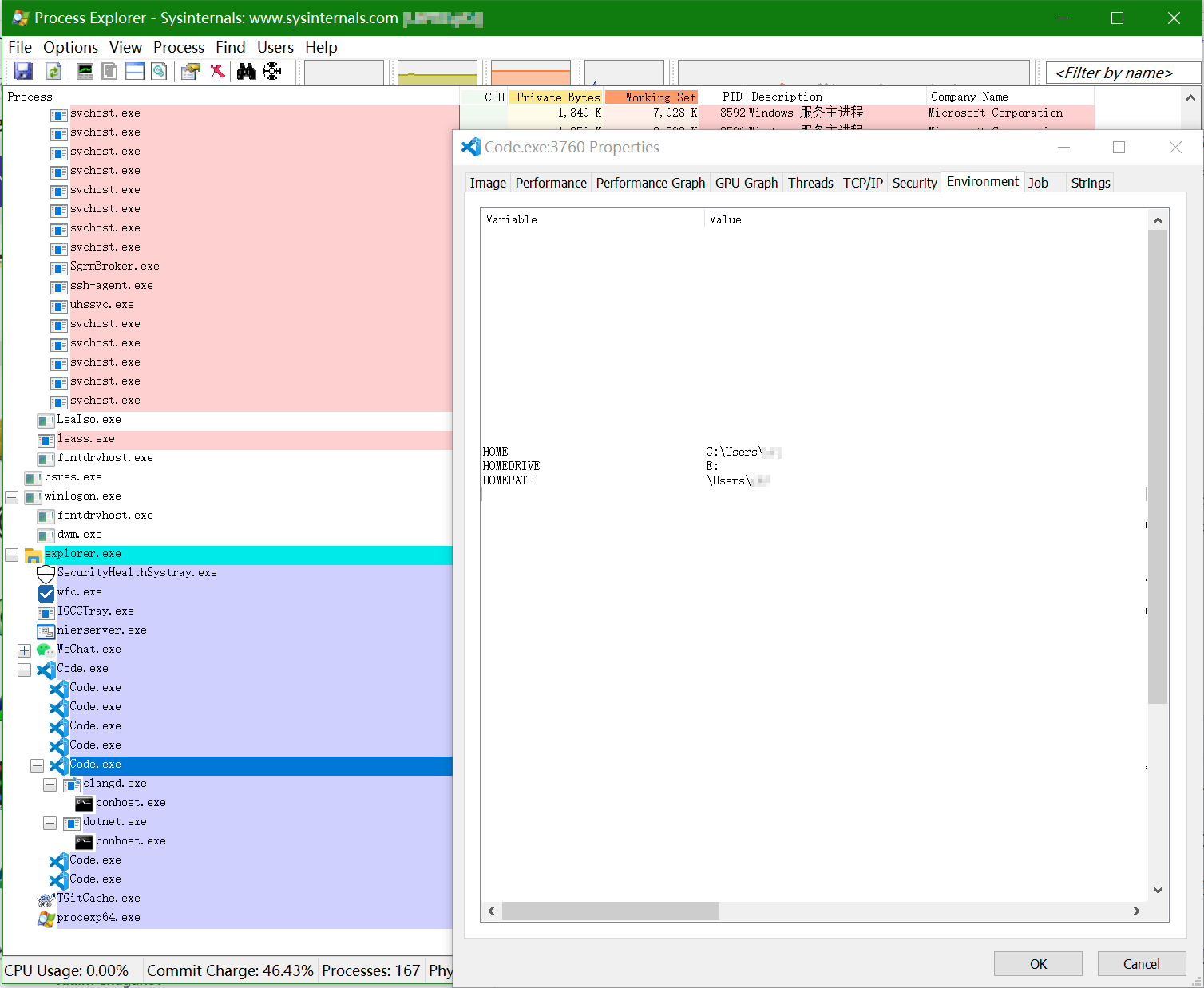
Task: Switch to the Performance tab
Action: (551, 183)
